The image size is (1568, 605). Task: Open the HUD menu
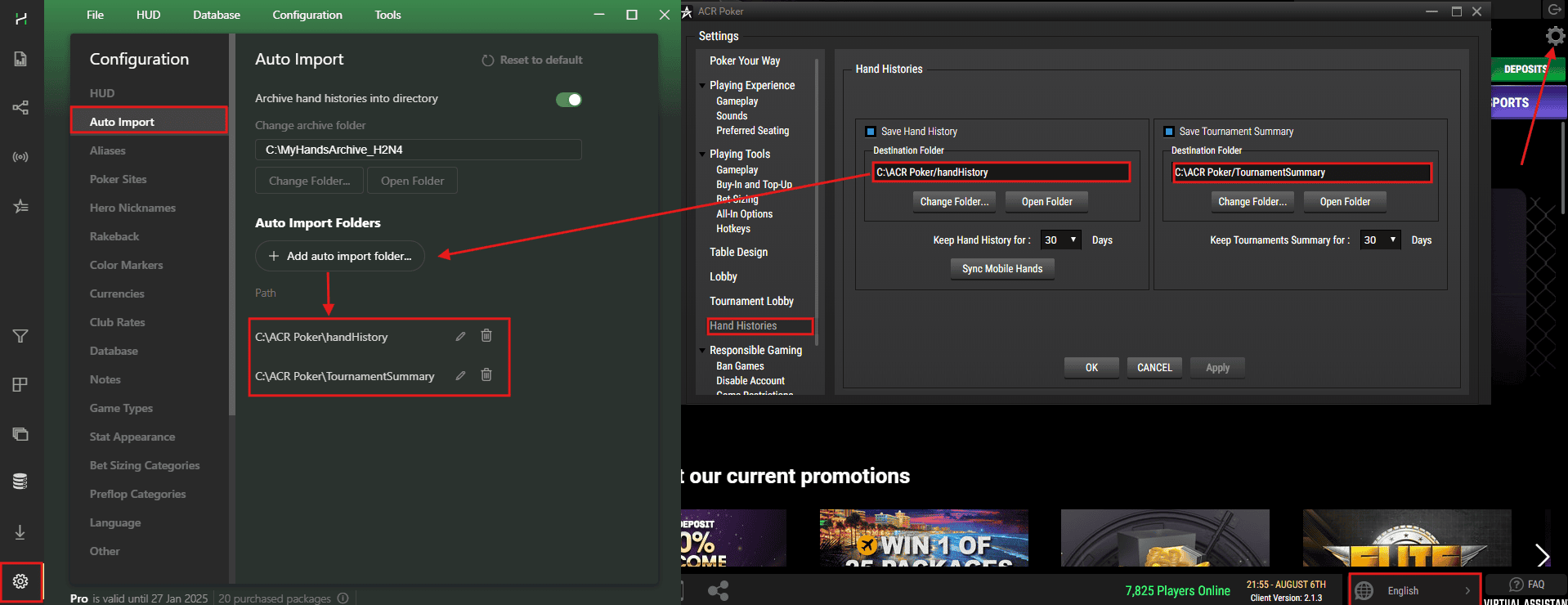point(148,15)
